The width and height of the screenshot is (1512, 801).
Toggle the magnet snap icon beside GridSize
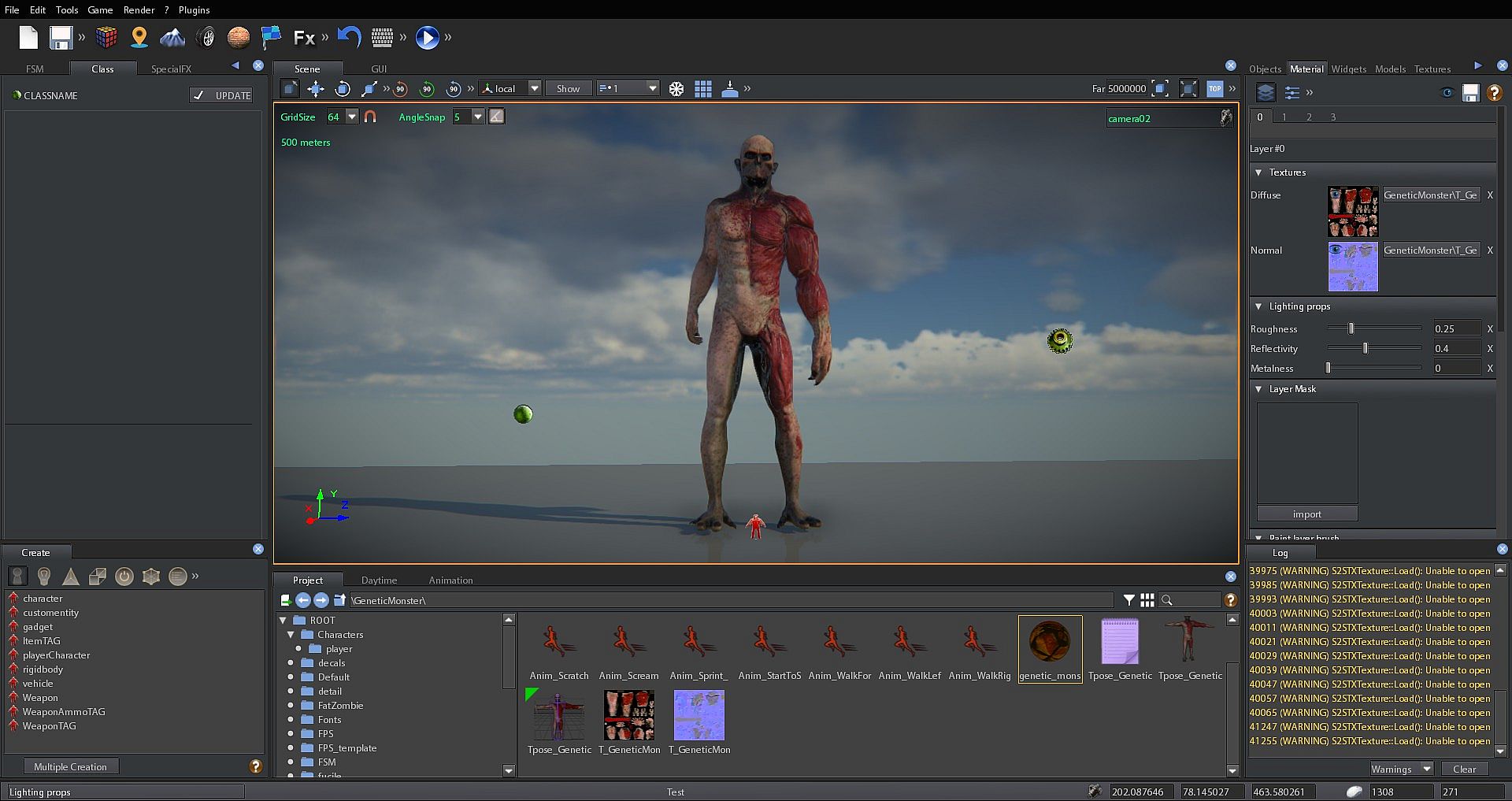[x=370, y=117]
